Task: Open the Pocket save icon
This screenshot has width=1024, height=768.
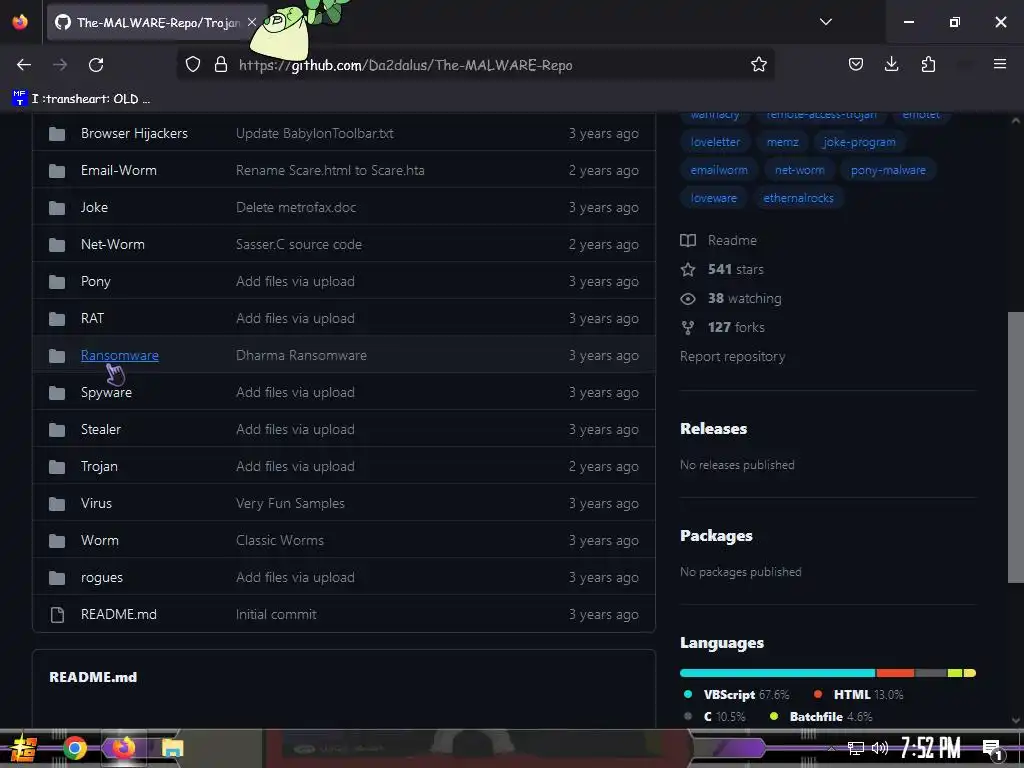Action: pos(856,65)
